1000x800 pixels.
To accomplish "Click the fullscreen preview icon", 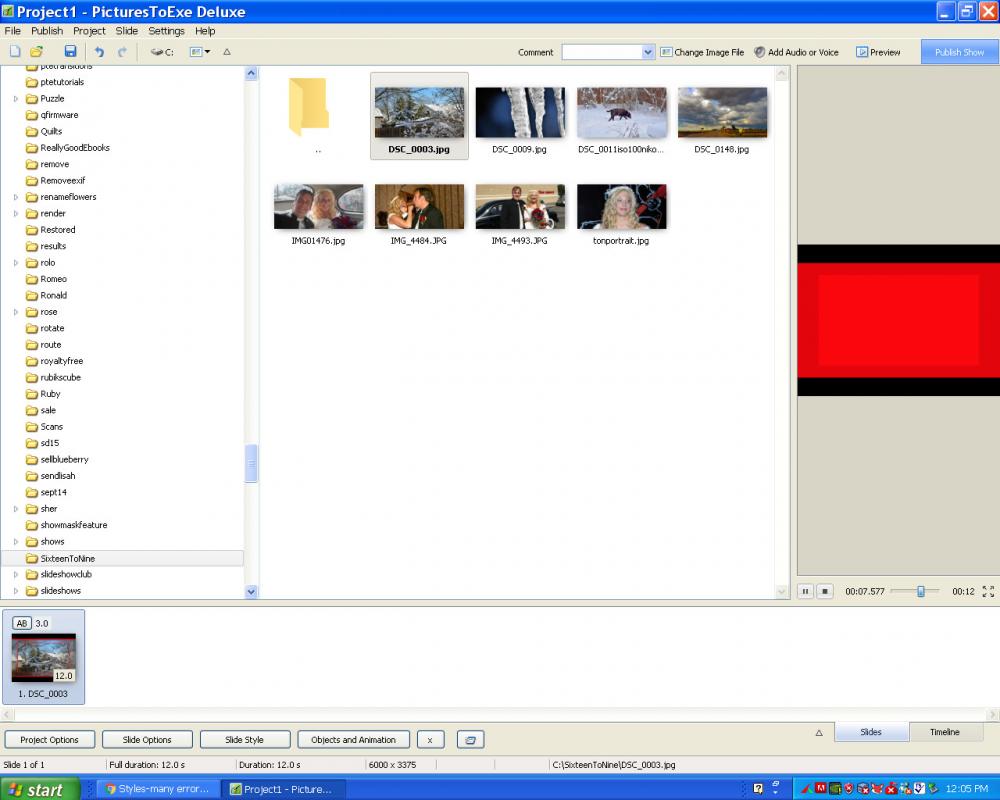I will pyautogui.click(x=988, y=591).
